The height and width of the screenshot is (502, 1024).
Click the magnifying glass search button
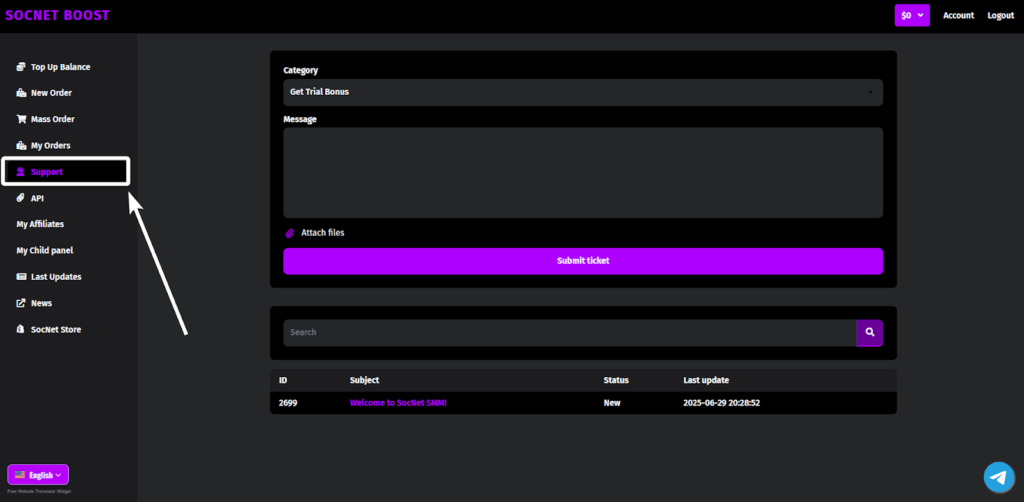point(869,332)
